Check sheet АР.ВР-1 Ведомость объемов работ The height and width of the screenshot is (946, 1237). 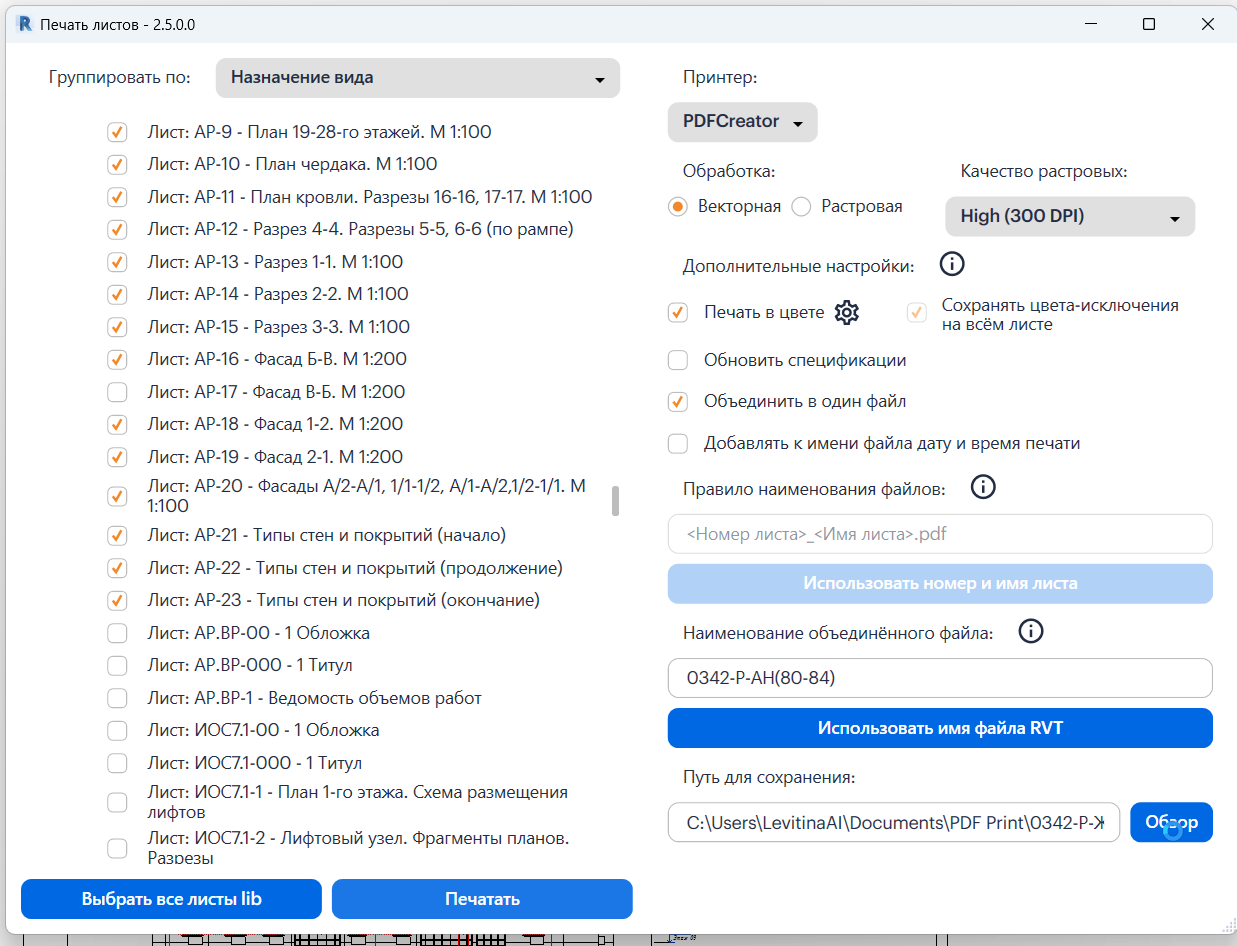(117, 698)
